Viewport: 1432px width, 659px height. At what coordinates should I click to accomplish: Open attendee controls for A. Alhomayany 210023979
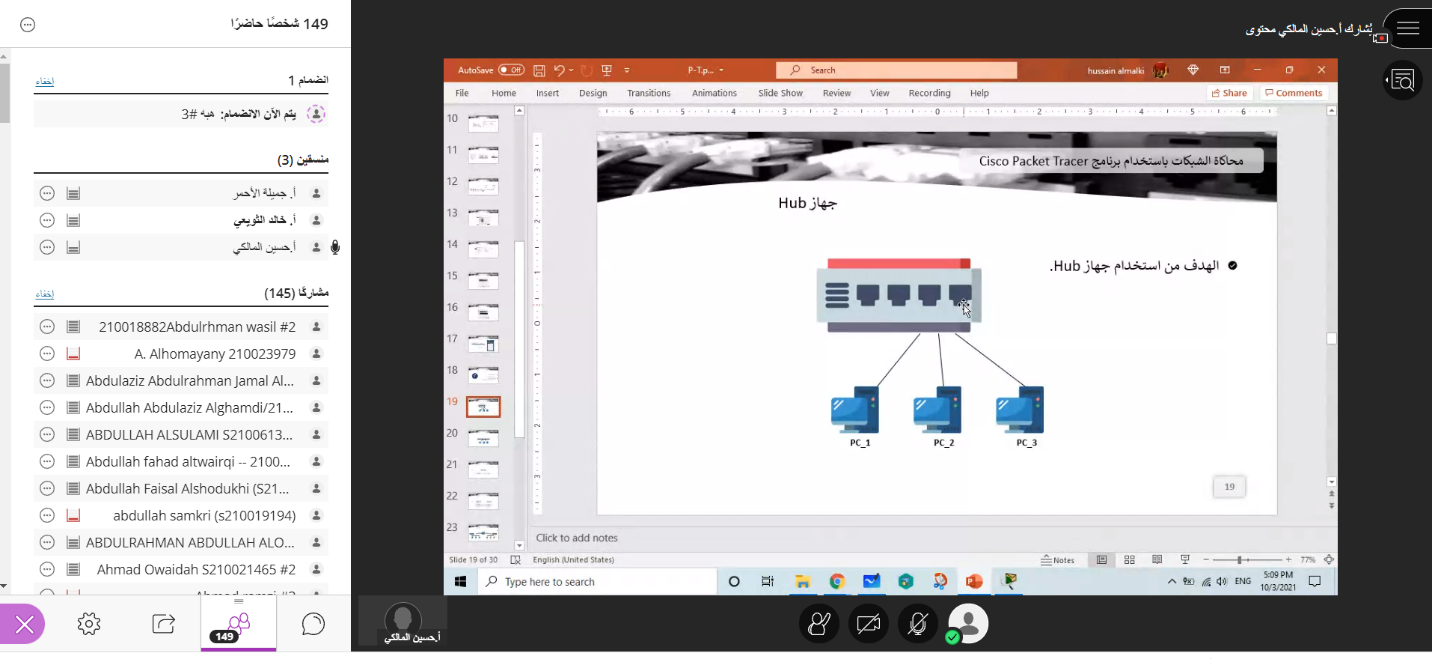[46, 354]
